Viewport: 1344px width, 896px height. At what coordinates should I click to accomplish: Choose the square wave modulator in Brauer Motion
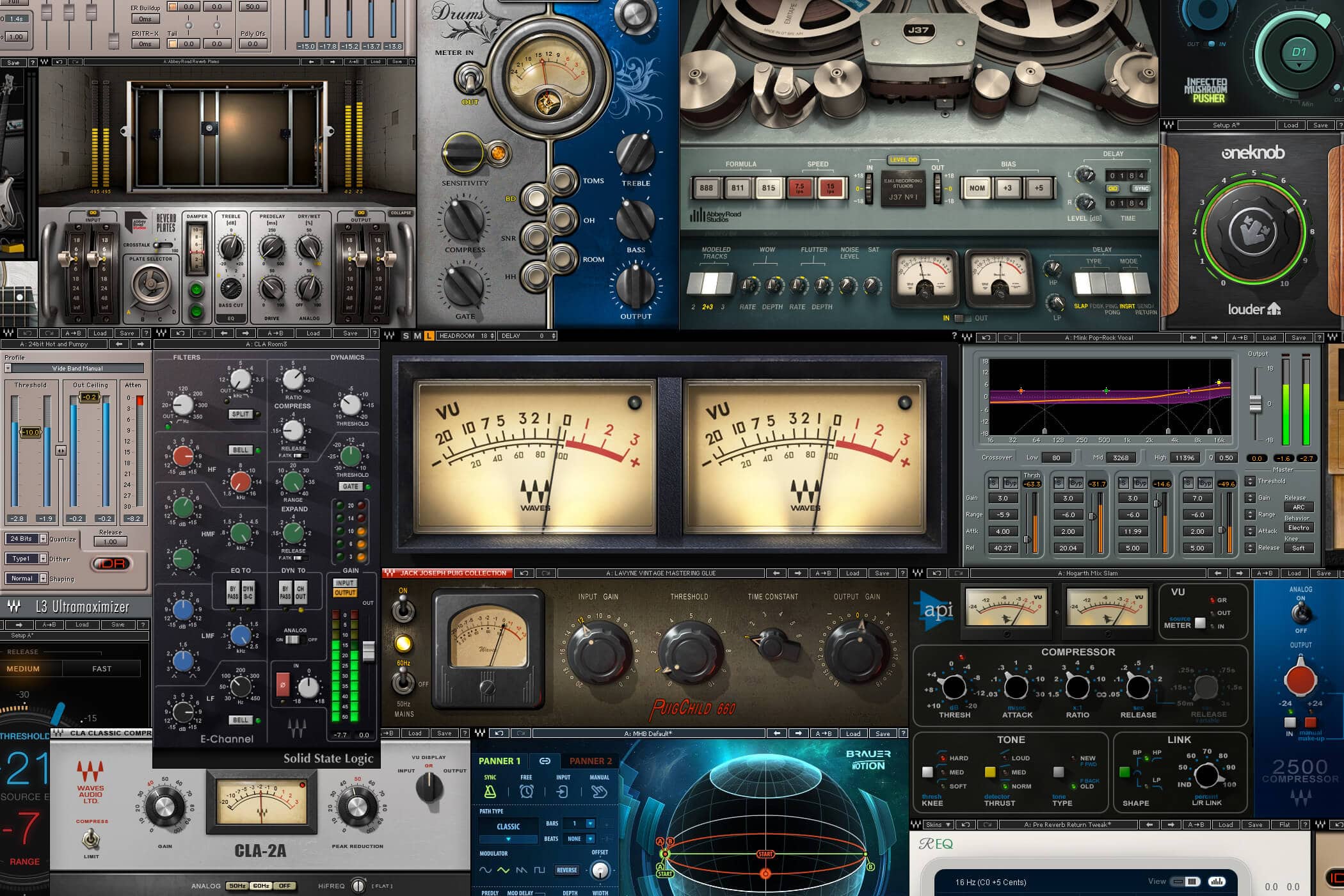[x=540, y=870]
